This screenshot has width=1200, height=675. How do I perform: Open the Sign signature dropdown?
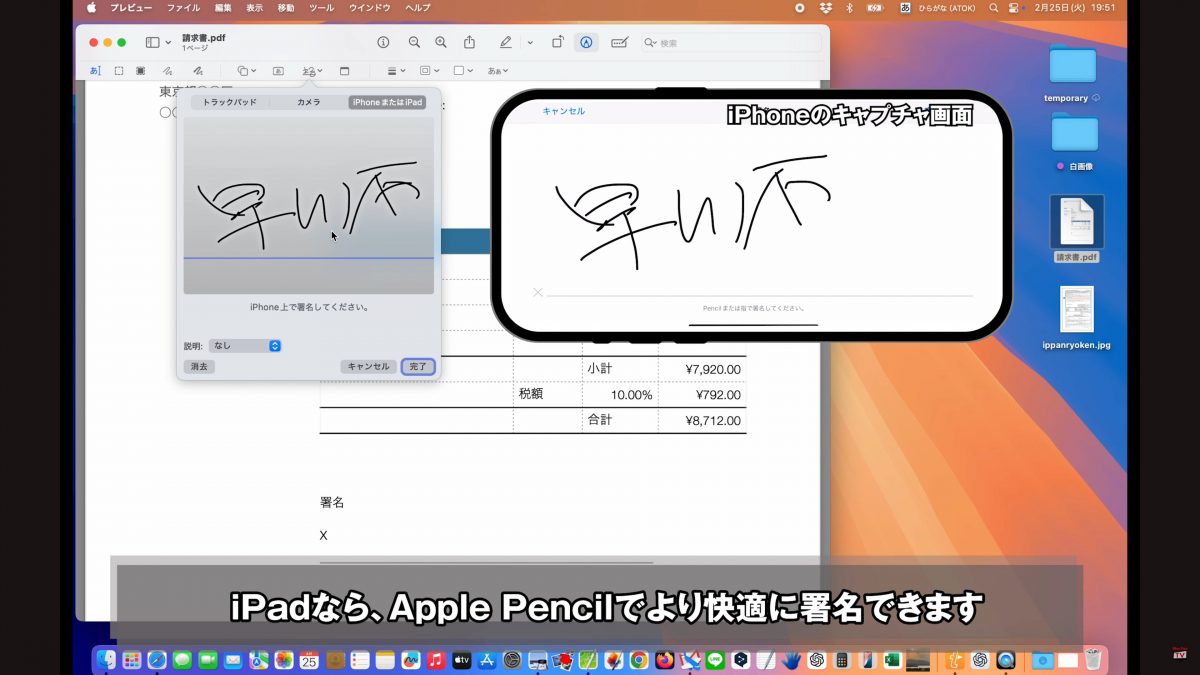click(x=312, y=71)
